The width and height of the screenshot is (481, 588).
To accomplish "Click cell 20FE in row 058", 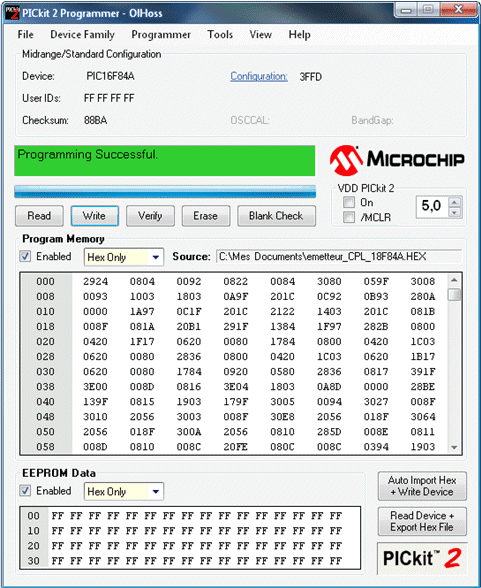I will tap(236, 447).
